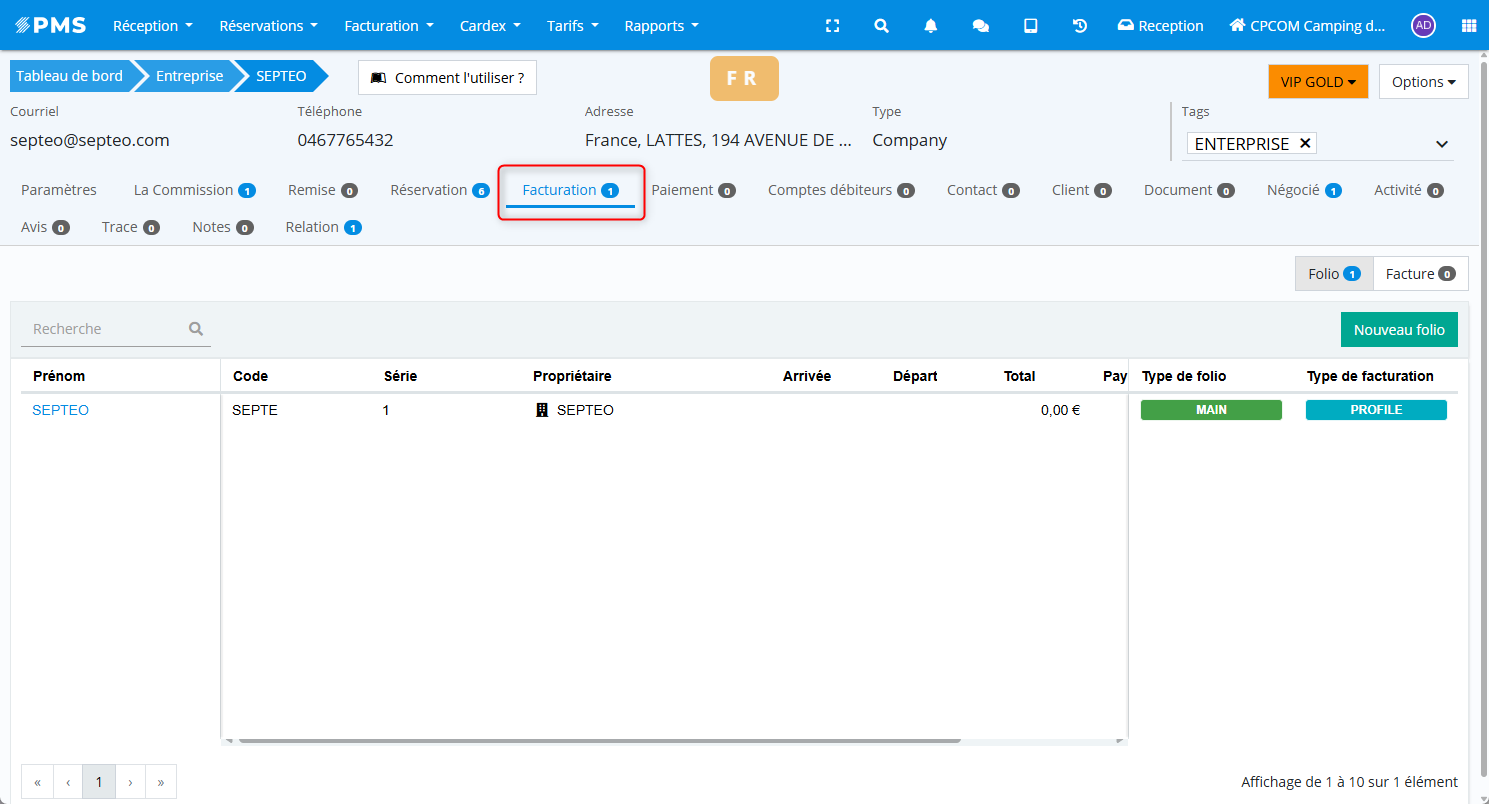The width and height of the screenshot is (1489, 804).
Task: Select the Folio view toggle
Action: tap(1334, 274)
